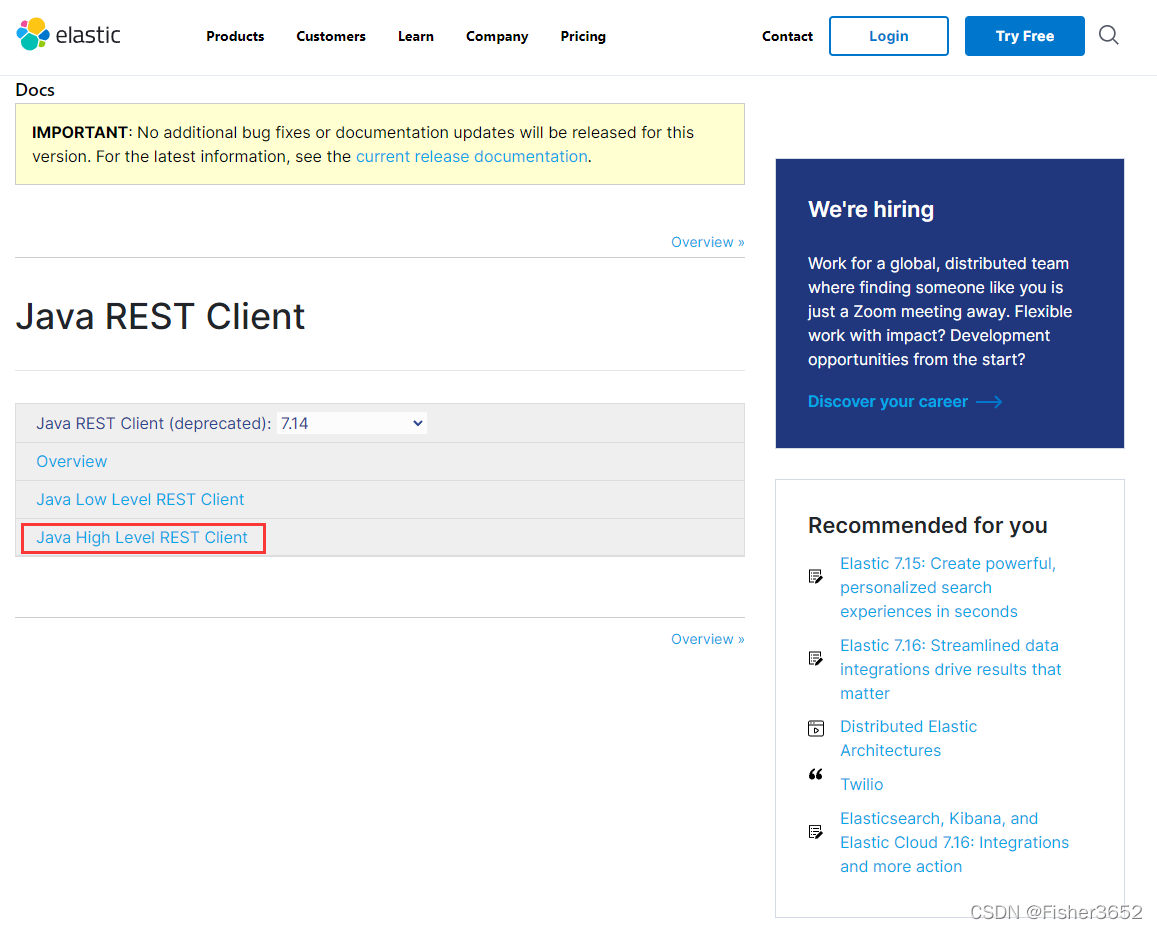Click the article icon beside Elastic 7.15 recommendation
Screen dimensions: 1157x929
click(815, 576)
